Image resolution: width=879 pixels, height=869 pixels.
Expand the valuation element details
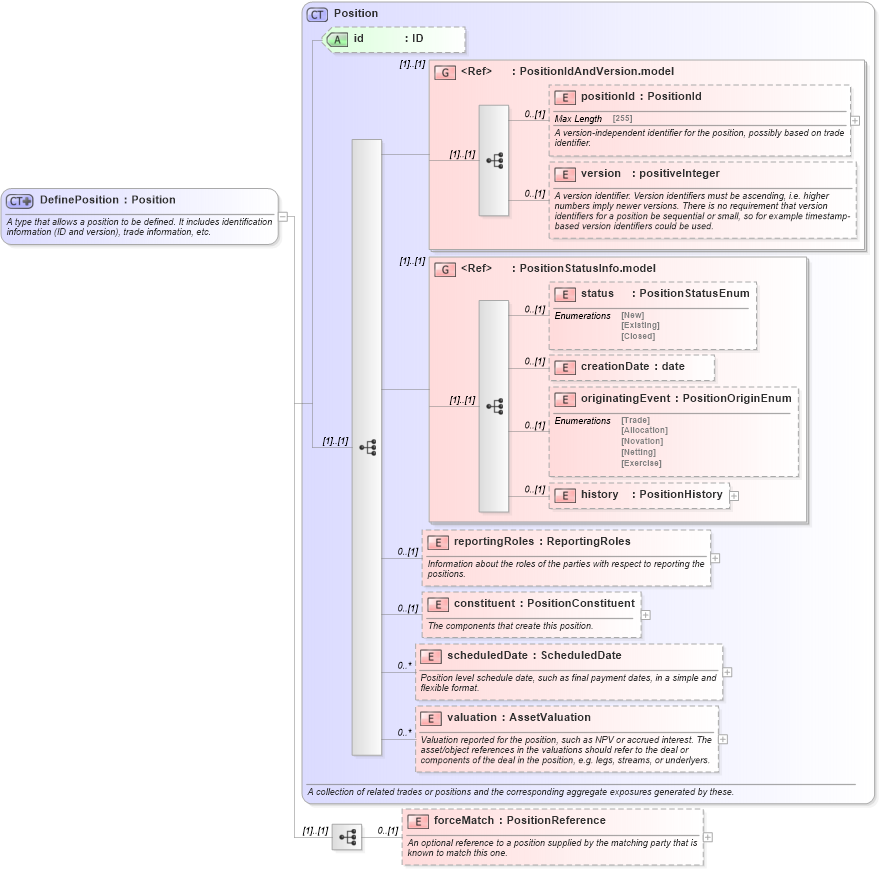click(x=722, y=738)
